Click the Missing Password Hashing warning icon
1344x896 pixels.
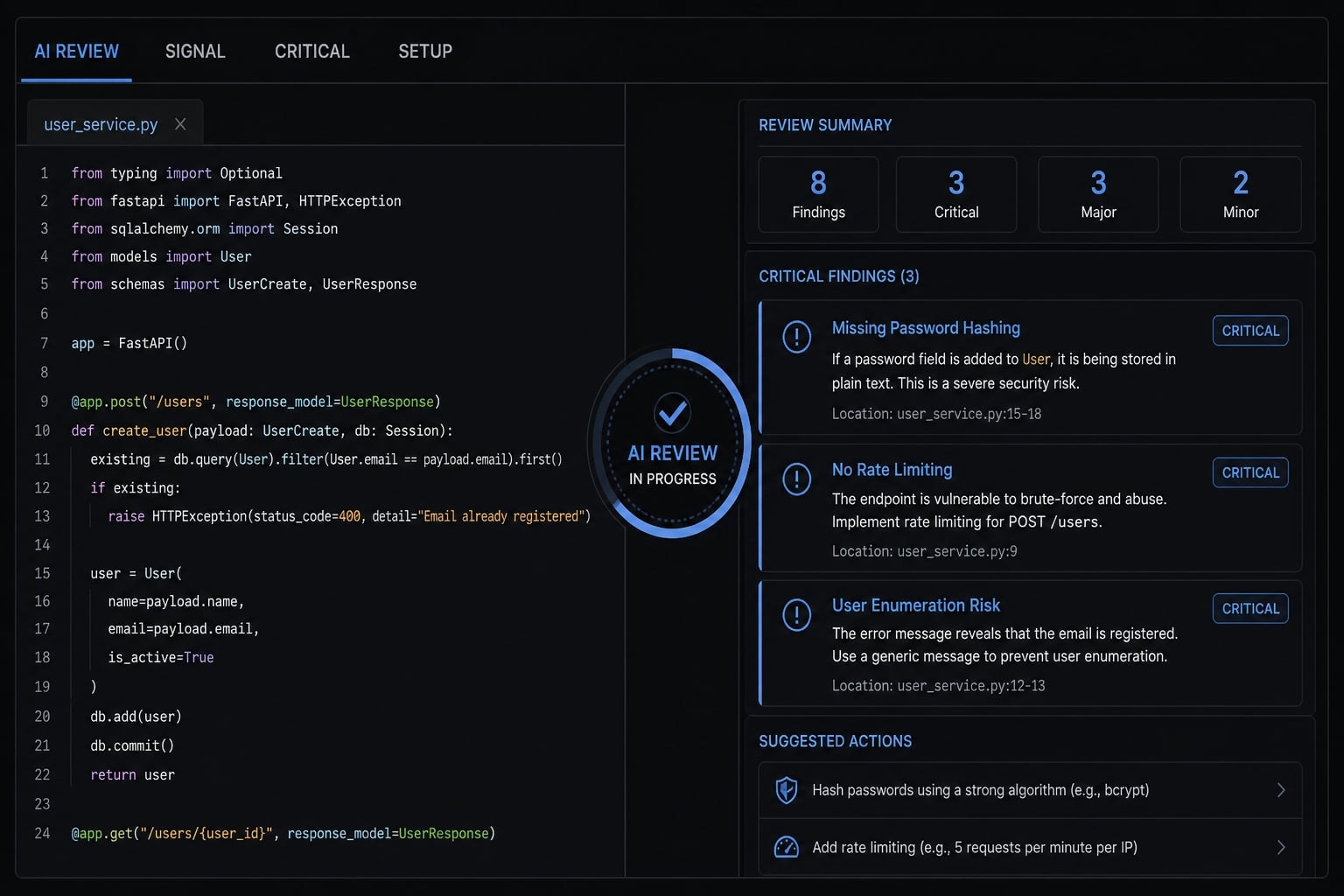[796, 336]
